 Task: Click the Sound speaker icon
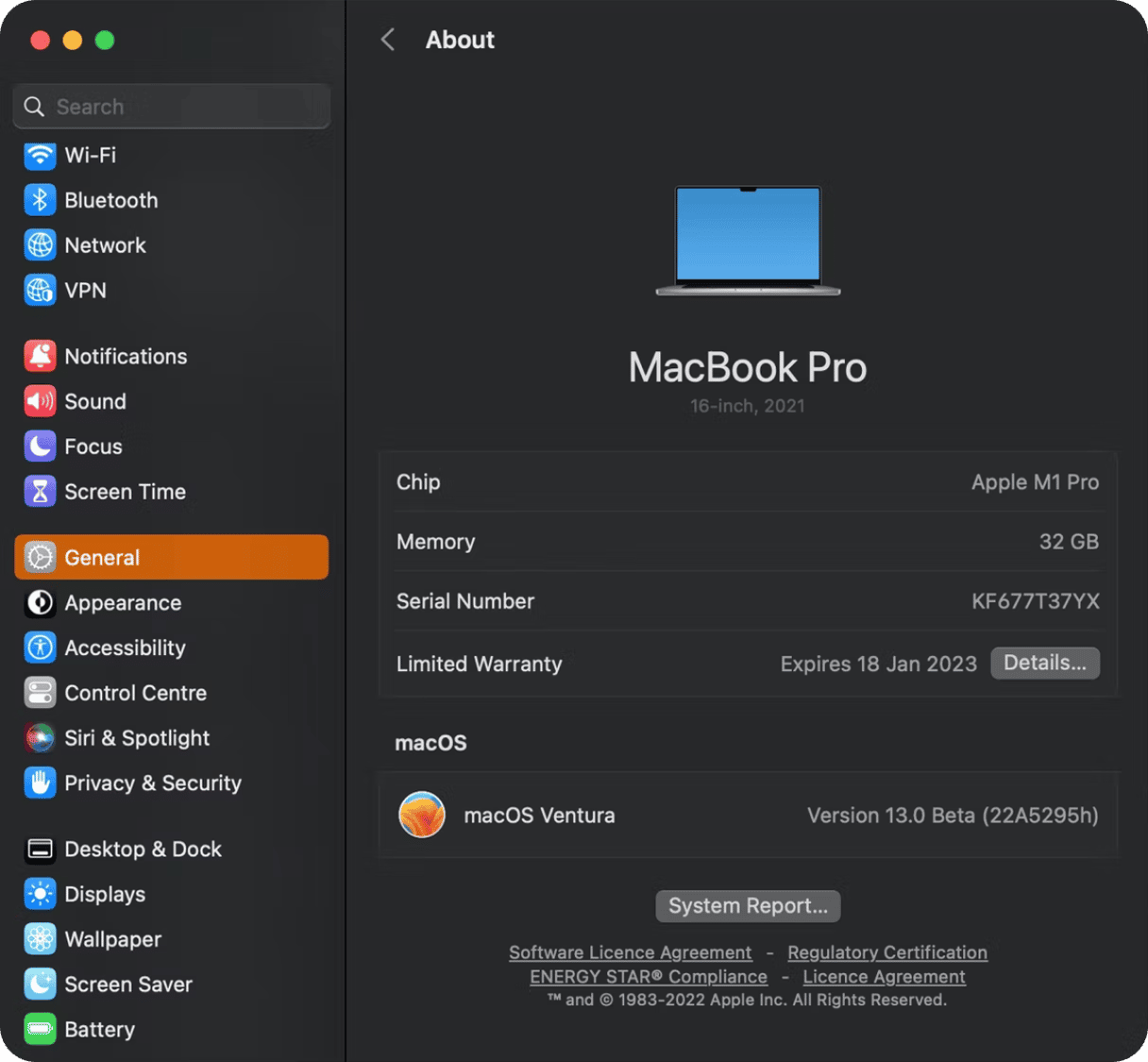click(x=40, y=401)
